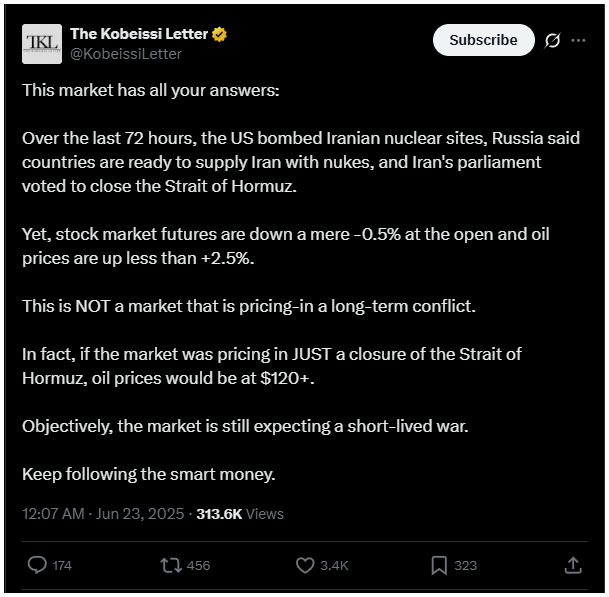Screen dimensions: 609x597
Task: Repost using the retweet arrows icon
Action: pos(171,565)
